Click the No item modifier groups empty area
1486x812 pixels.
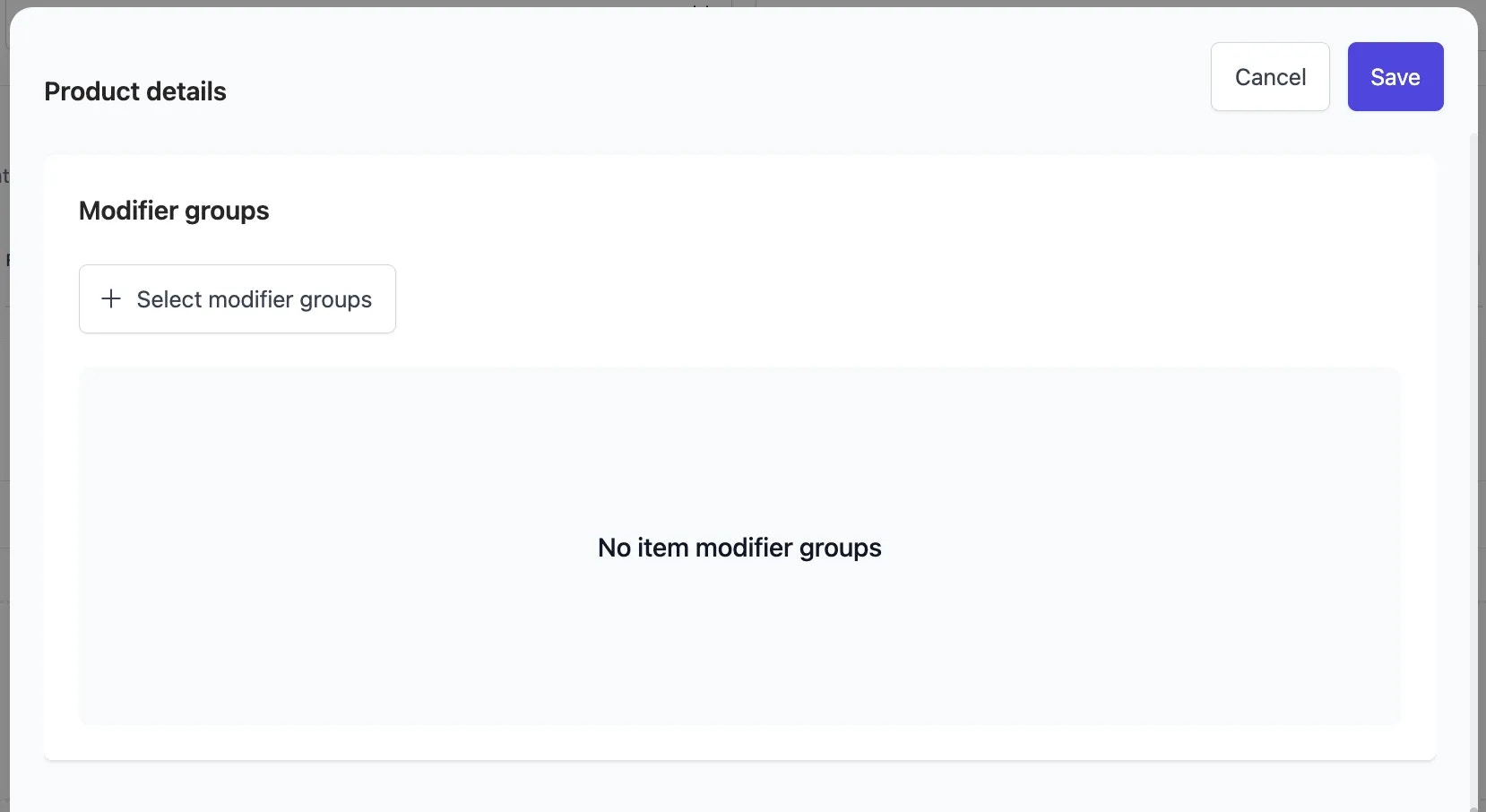coord(739,547)
